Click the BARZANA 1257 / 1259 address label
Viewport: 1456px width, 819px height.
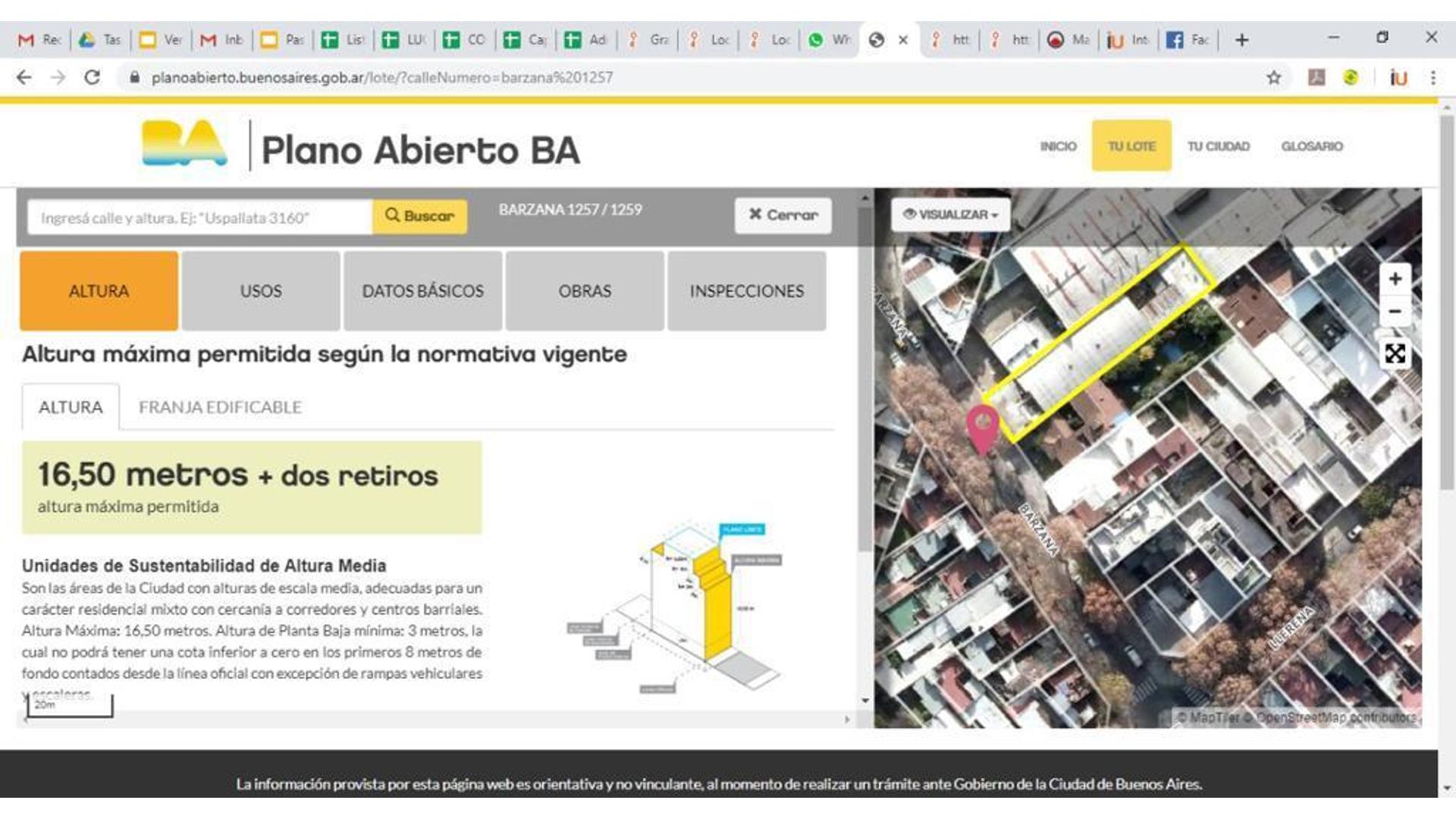pyautogui.click(x=570, y=209)
